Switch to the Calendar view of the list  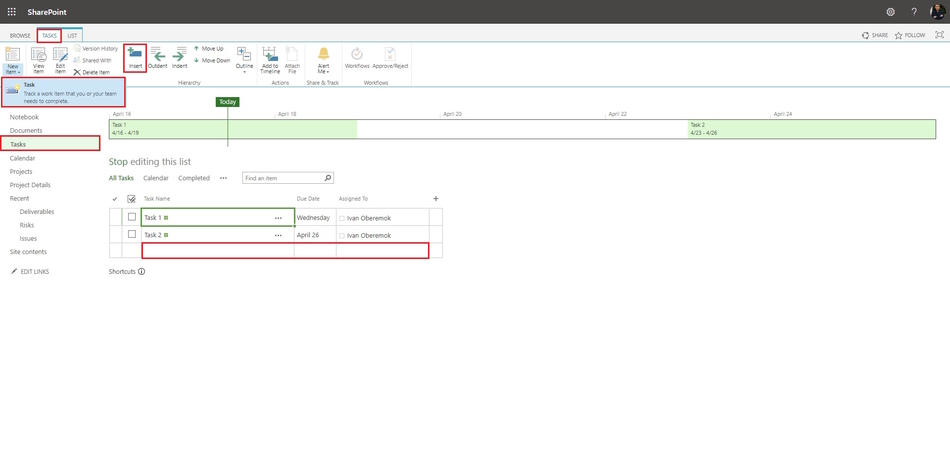[x=156, y=178]
